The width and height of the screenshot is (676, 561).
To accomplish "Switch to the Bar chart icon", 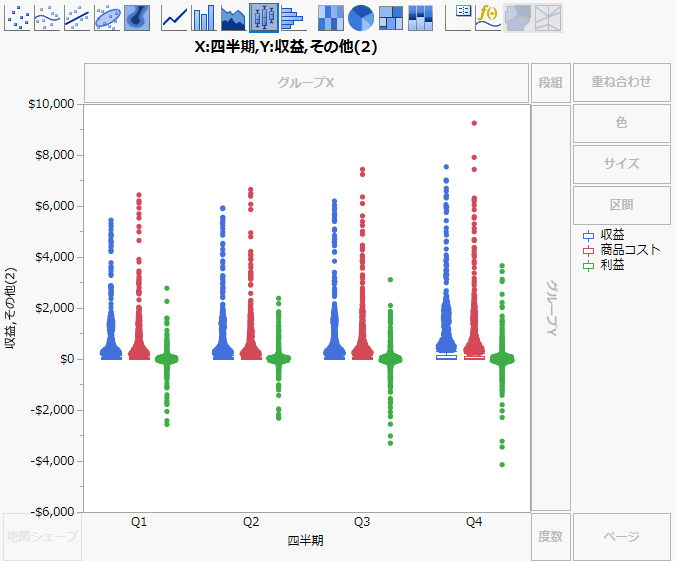I will [x=204, y=17].
